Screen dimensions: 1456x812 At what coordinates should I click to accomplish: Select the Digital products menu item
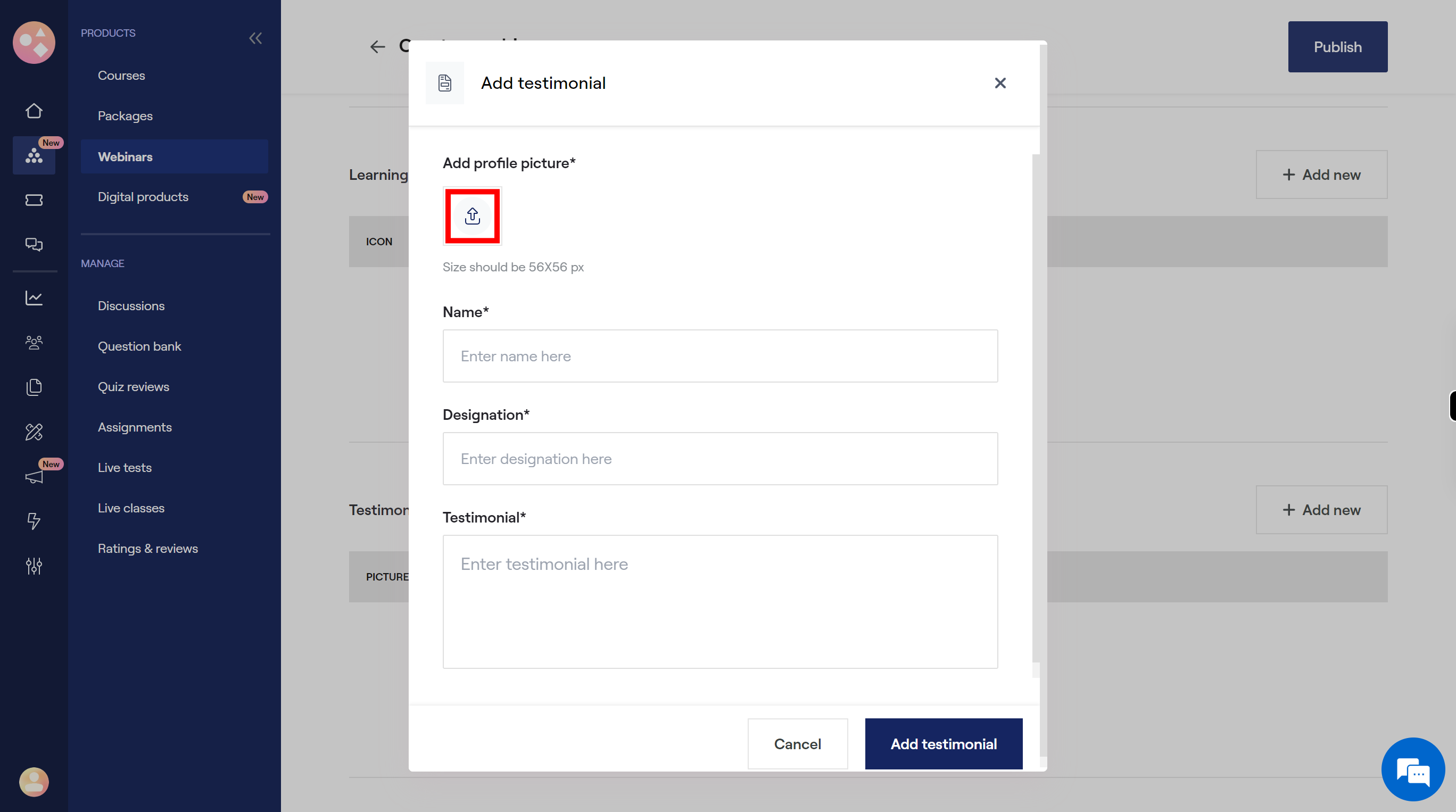(x=143, y=197)
